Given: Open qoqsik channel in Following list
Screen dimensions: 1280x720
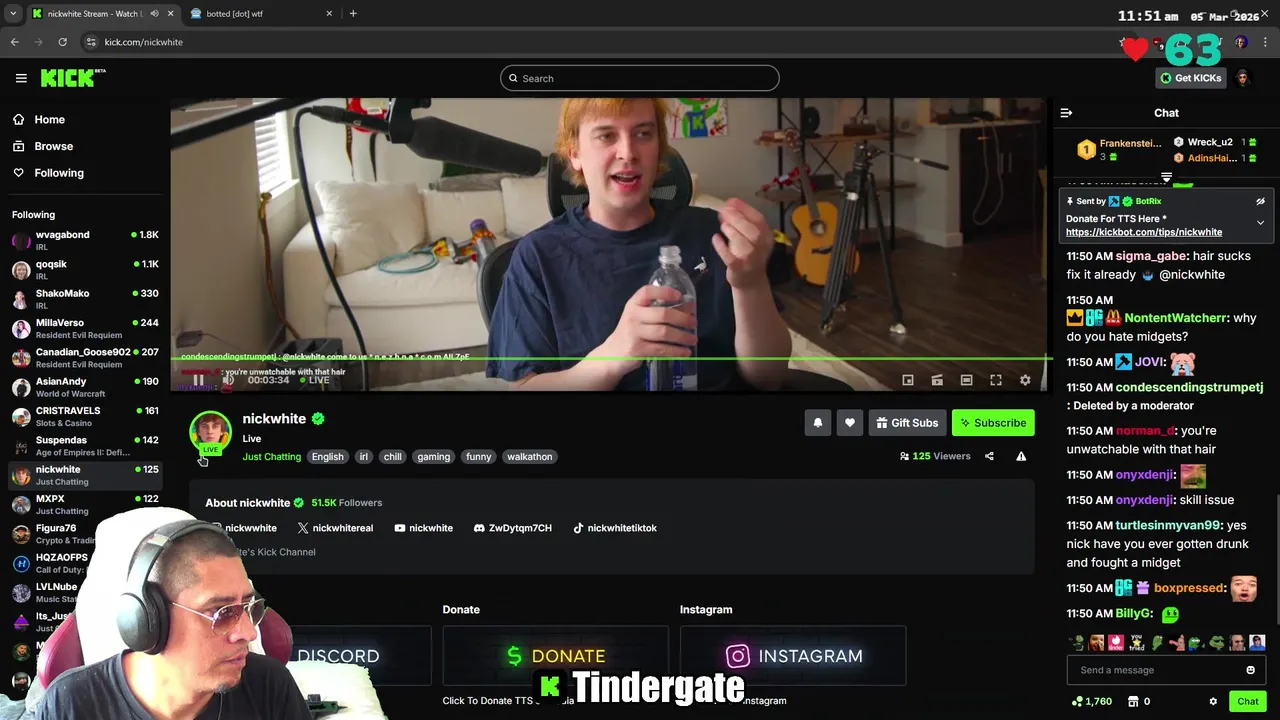Looking at the screenshot, I should click(x=85, y=269).
